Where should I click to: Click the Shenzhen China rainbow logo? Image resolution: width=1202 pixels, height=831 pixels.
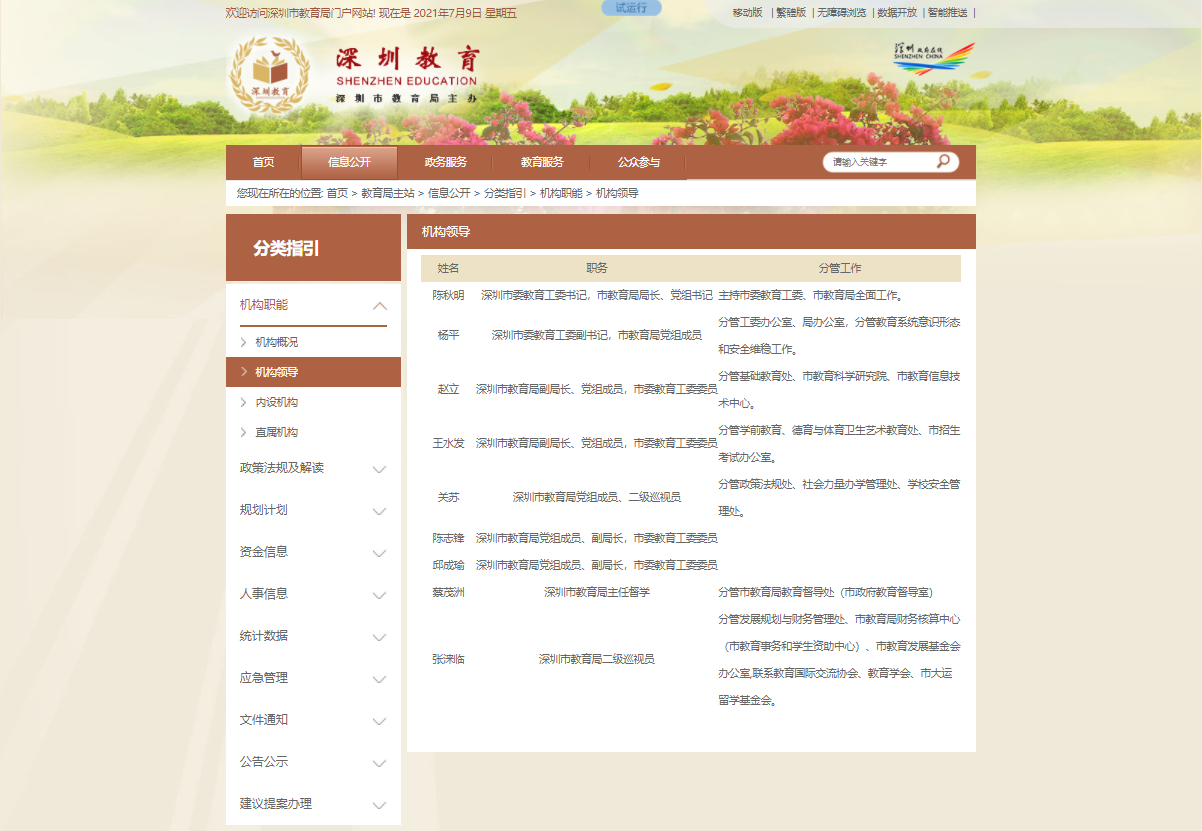[x=933, y=58]
